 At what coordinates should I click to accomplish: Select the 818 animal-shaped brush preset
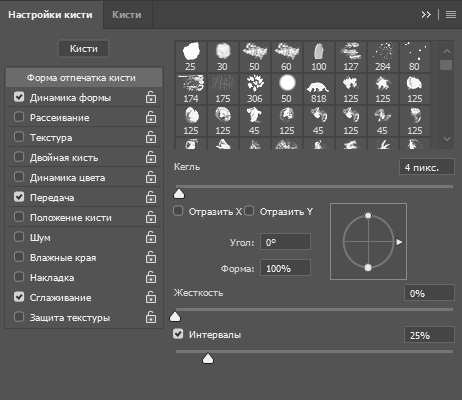(318, 89)
